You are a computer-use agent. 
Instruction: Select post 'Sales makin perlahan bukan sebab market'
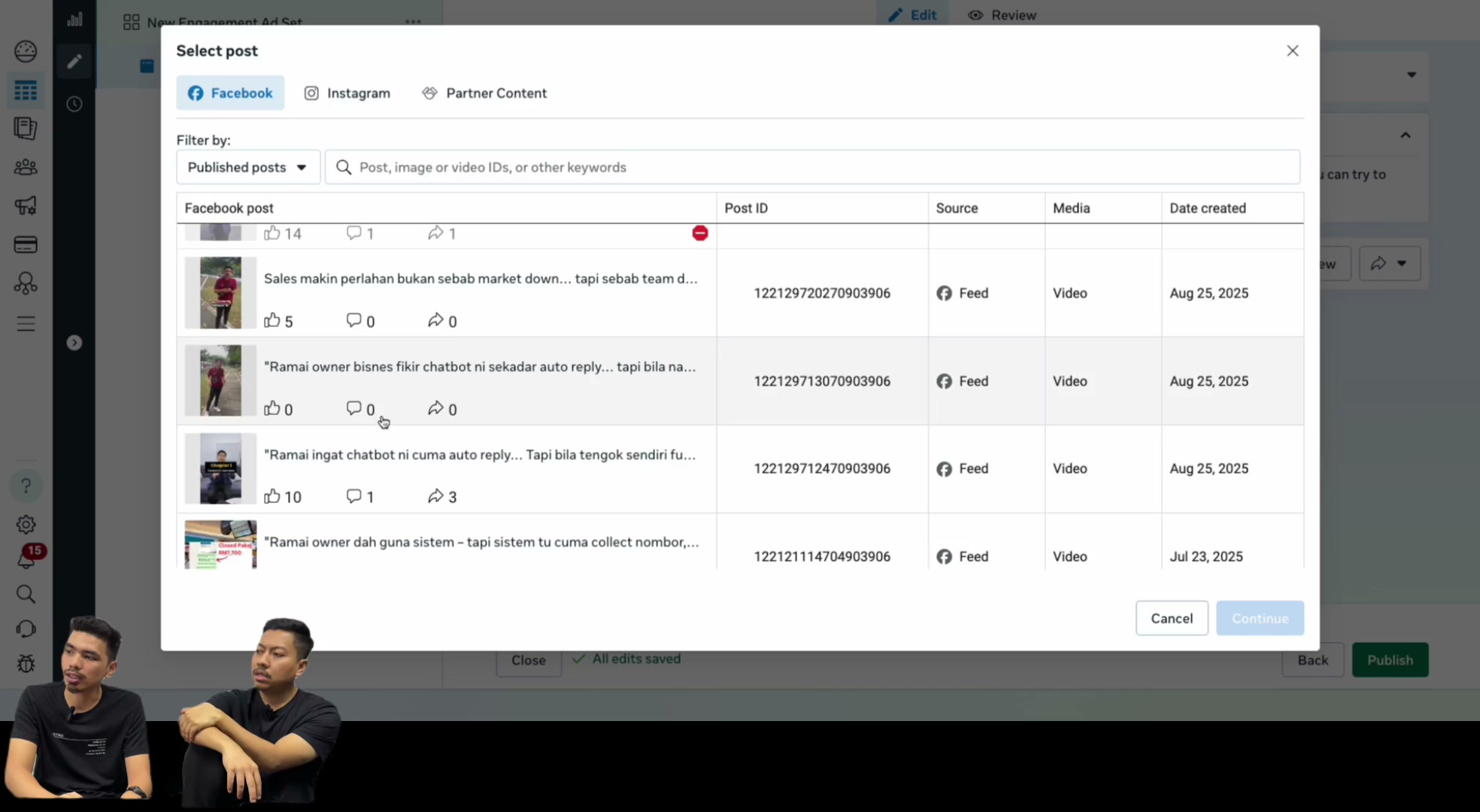(x=740, y=293)
